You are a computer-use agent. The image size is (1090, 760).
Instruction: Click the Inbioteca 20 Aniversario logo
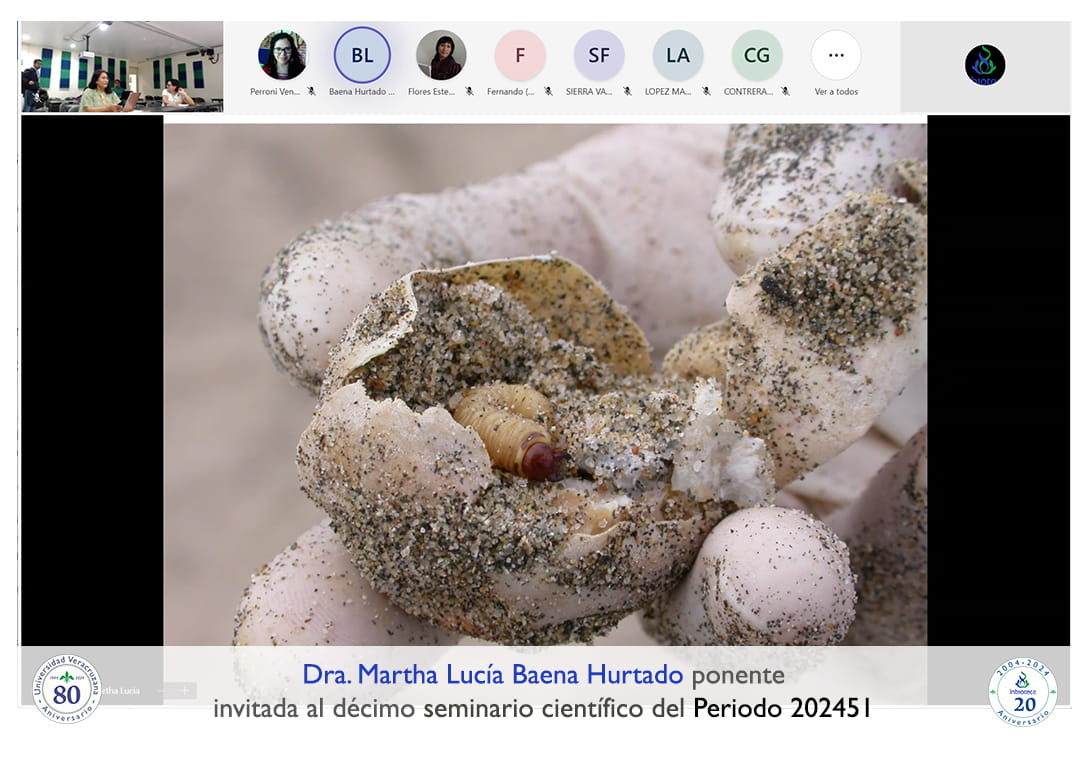point(1022,691)
